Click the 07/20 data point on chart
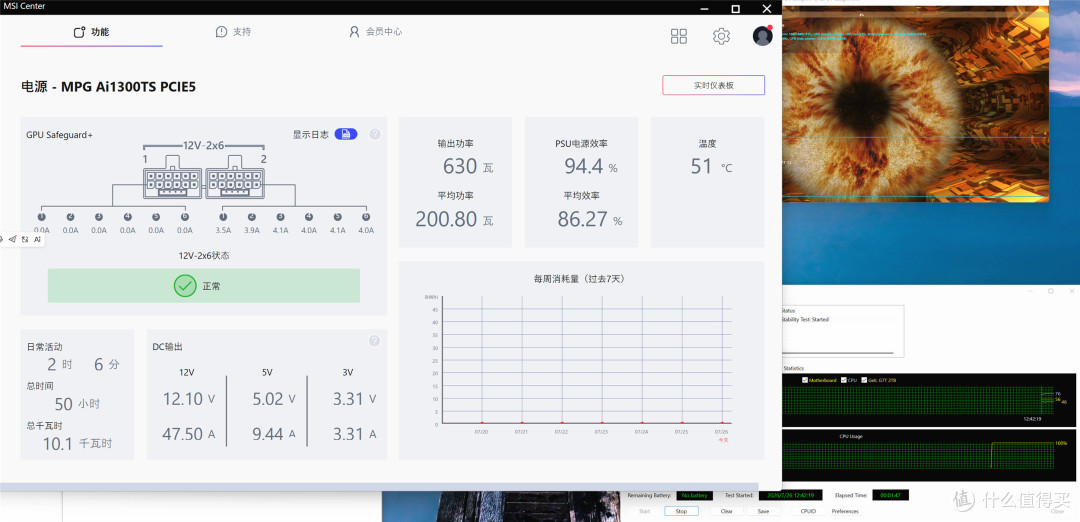 click(x=482, y=423)
